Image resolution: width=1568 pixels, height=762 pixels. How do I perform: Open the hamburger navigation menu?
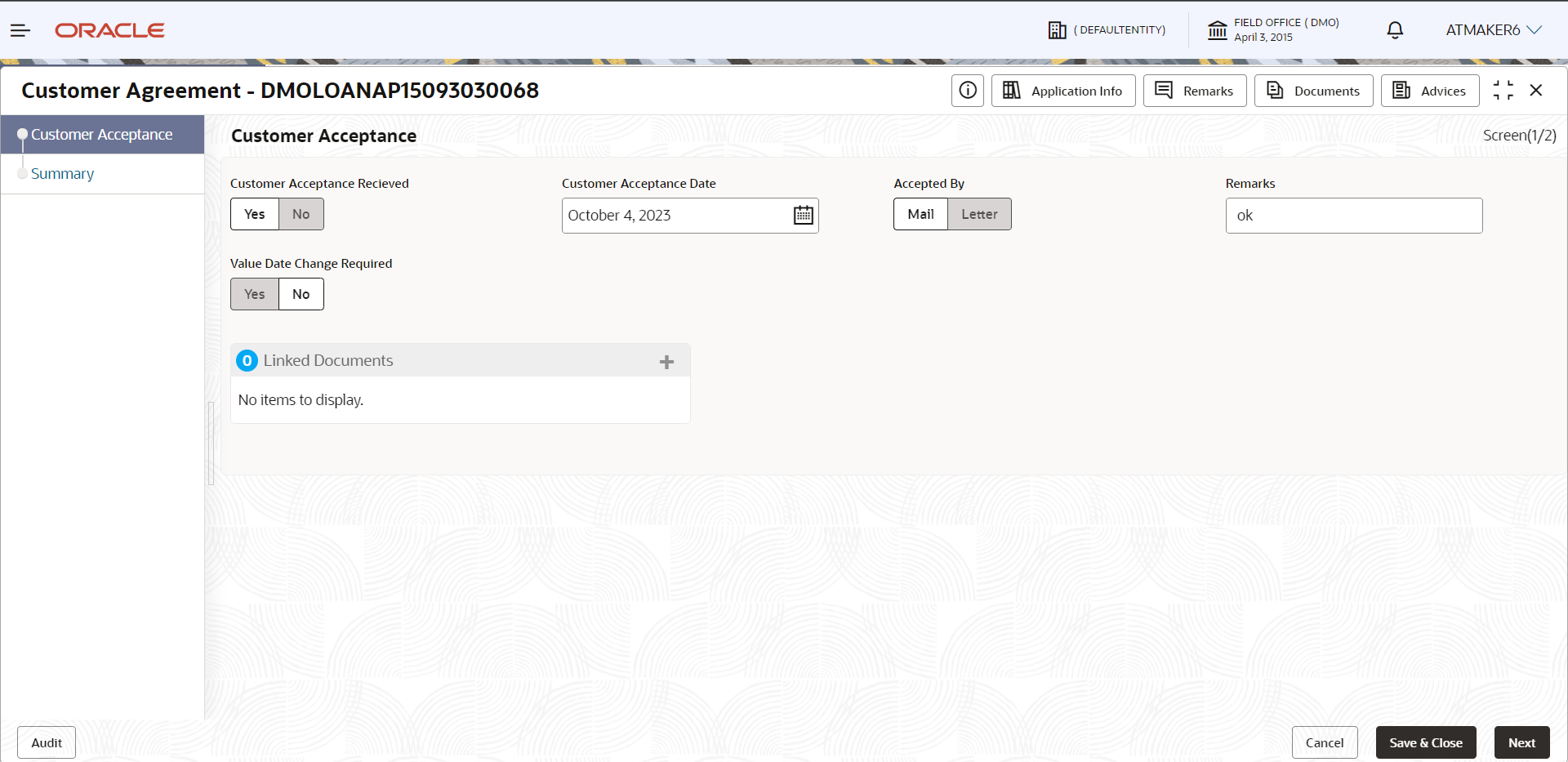[20, 30]
